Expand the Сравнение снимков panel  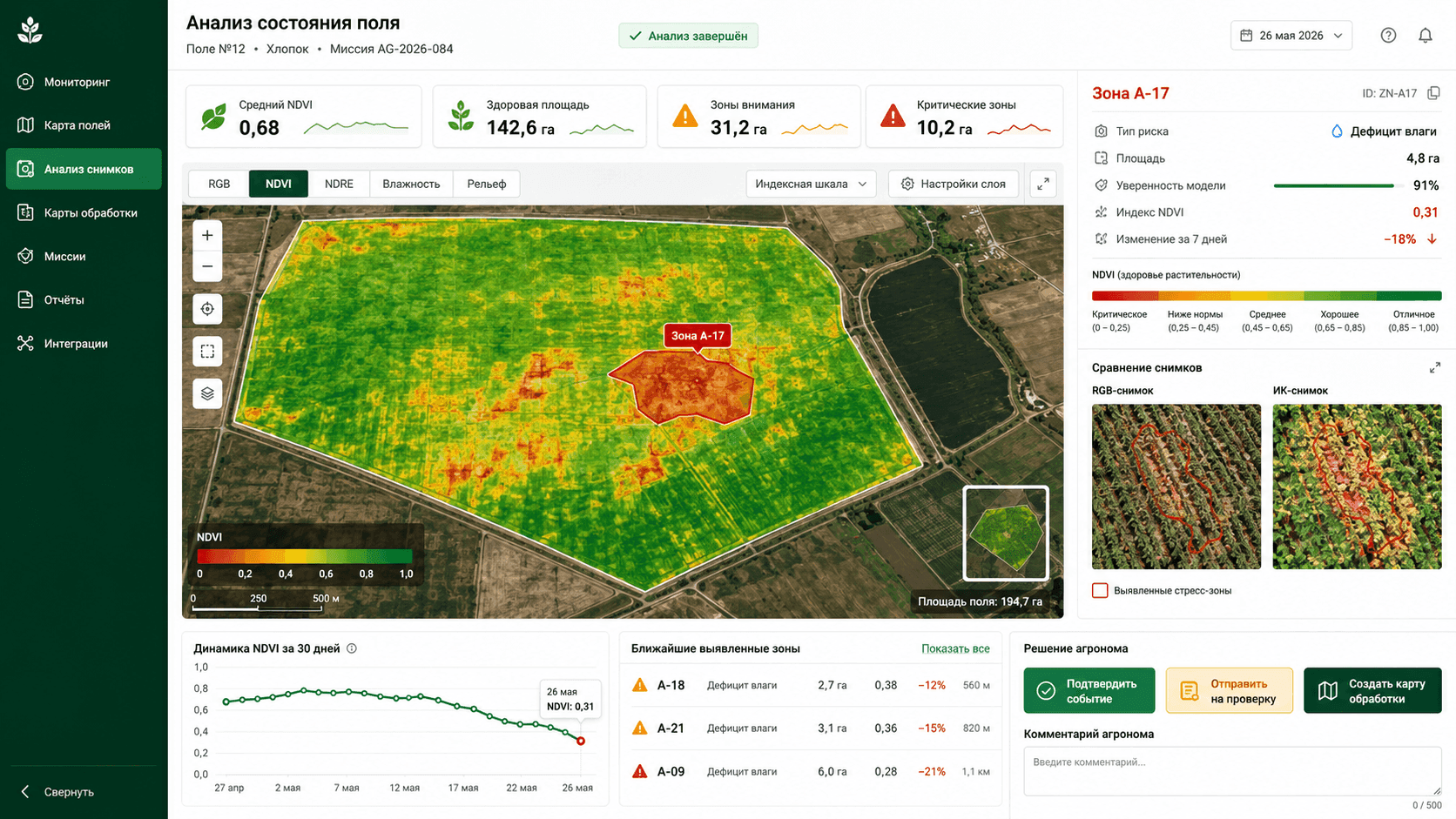pyautogui.click(x=1434, y=368)
